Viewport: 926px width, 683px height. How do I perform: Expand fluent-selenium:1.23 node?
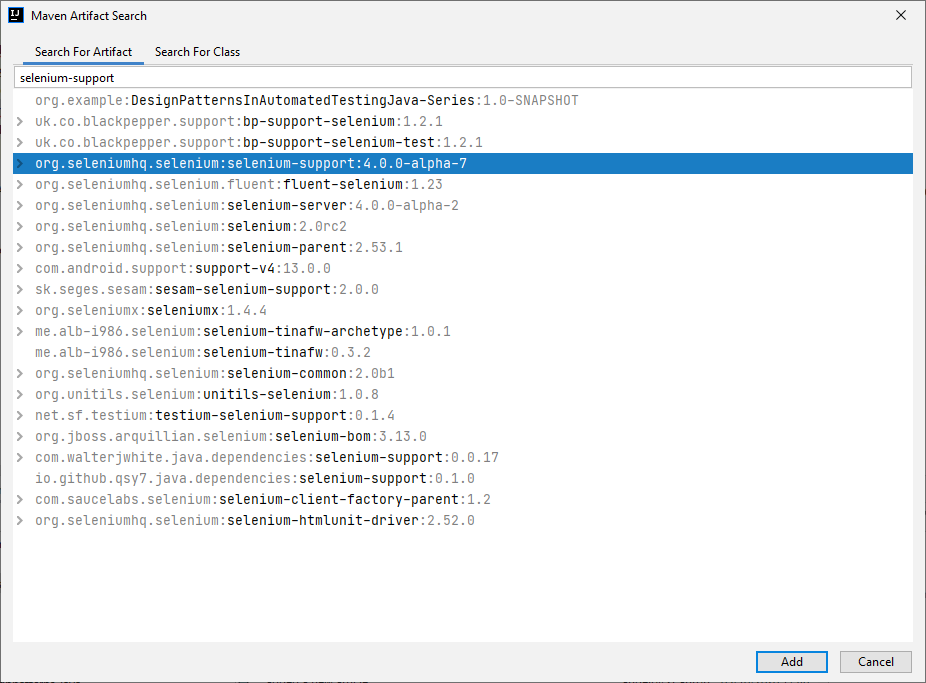pos(20,184)
